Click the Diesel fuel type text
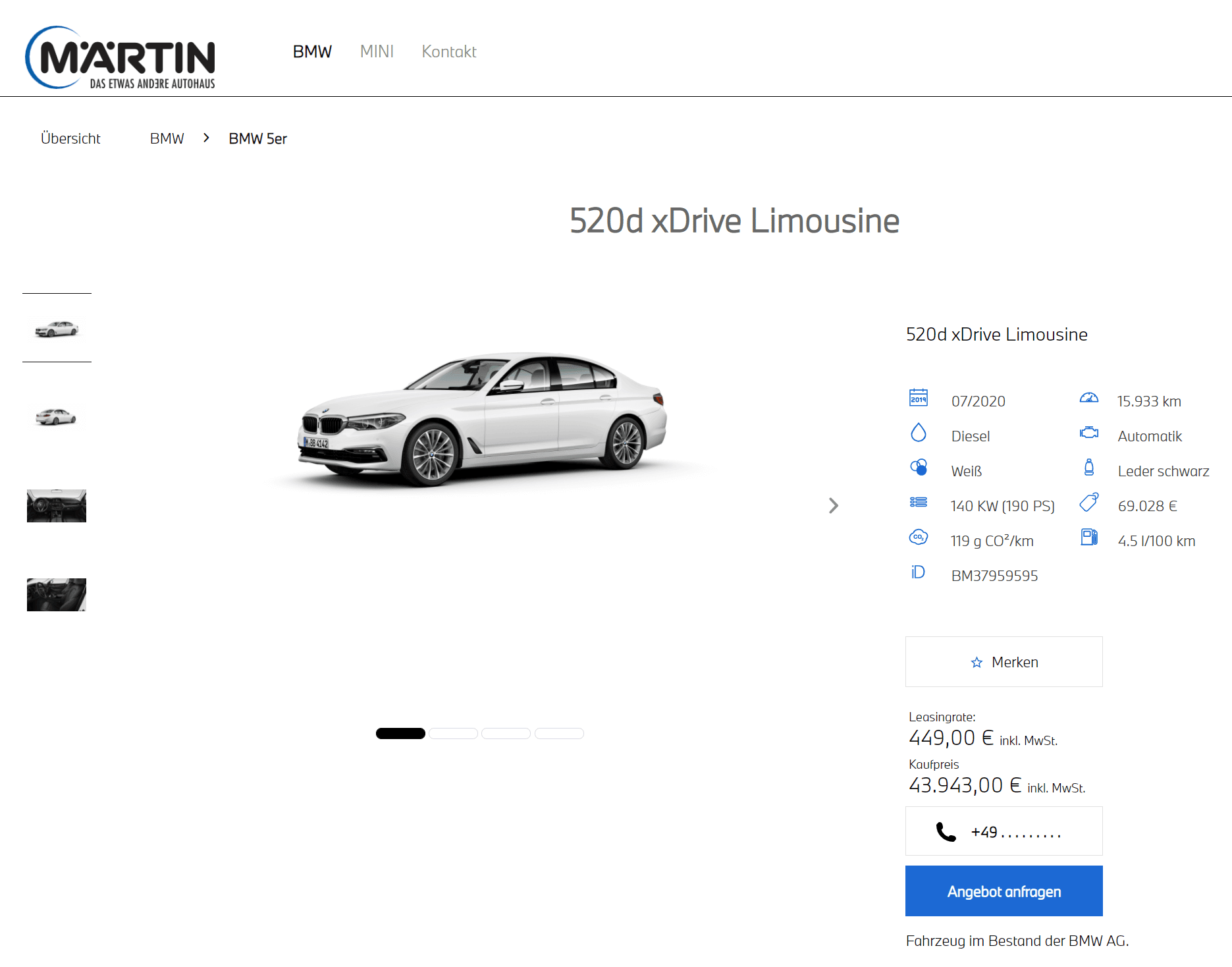 click(971, 436)
